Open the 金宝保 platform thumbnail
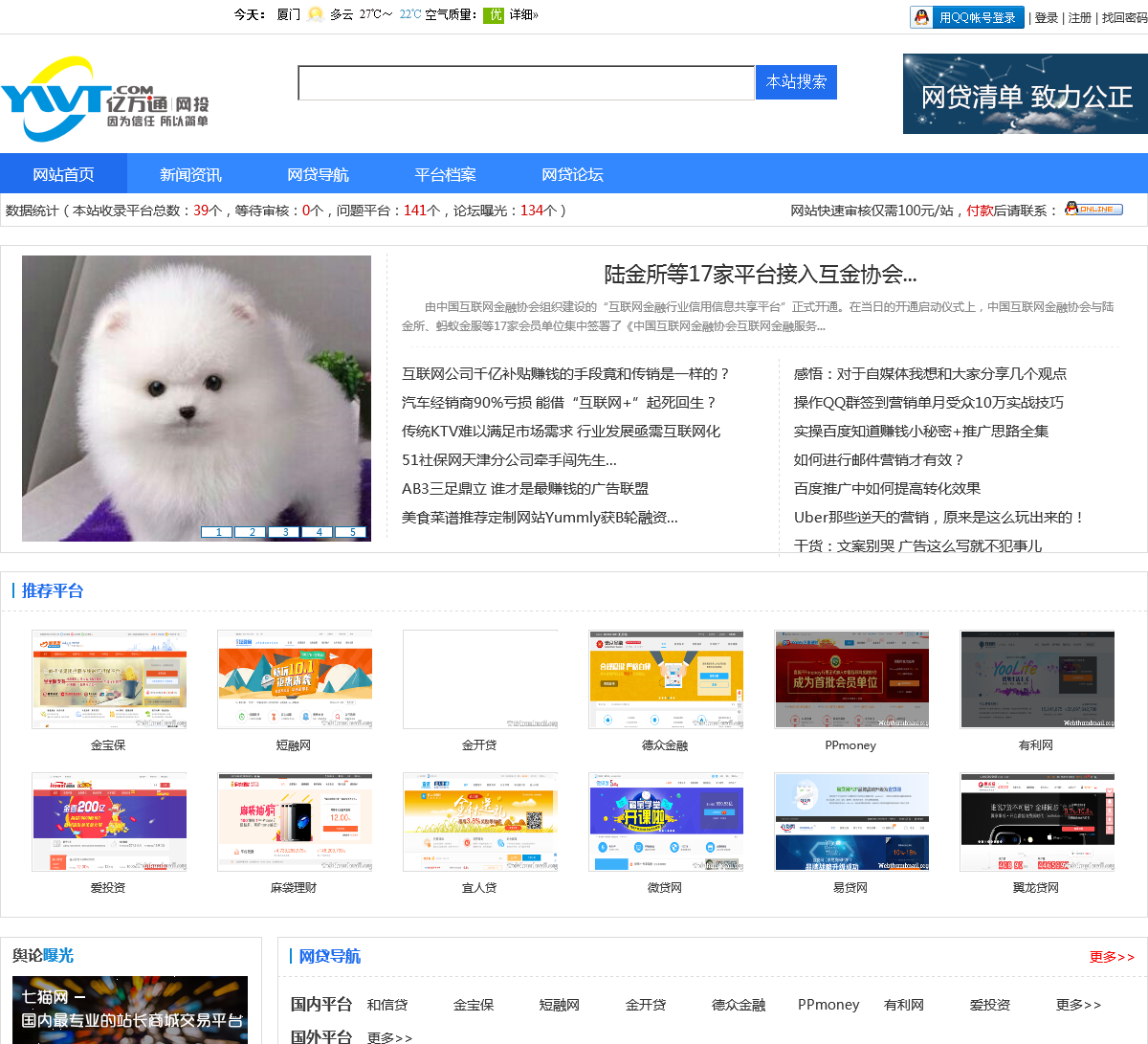This screenshot has height=1044, width=1148. coord(109,679)
